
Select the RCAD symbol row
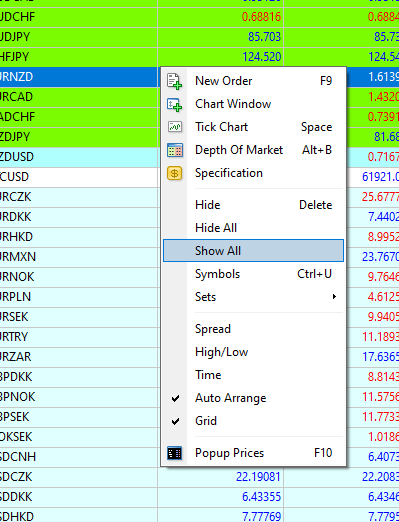tap(80, 97)
